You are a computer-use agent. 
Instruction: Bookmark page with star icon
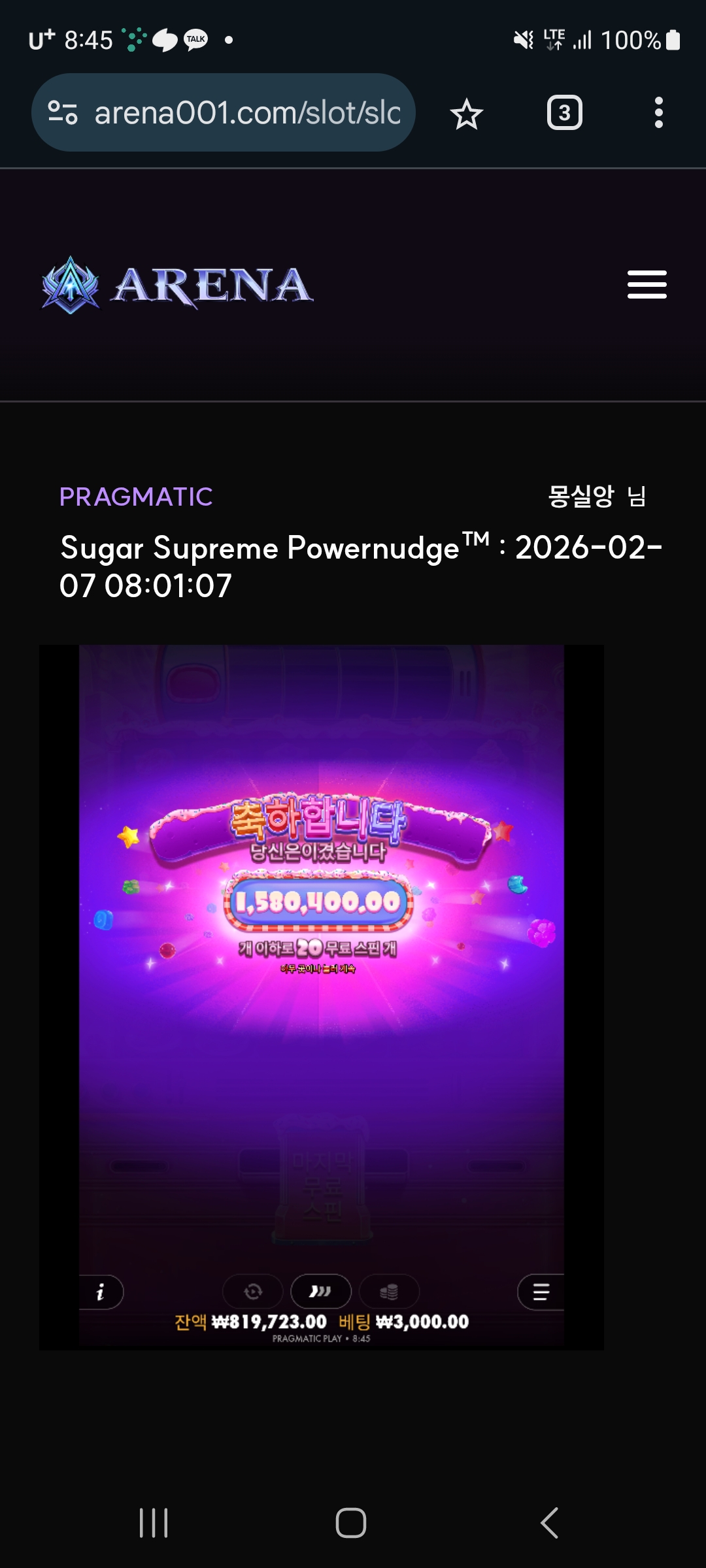tap(467, 114)
